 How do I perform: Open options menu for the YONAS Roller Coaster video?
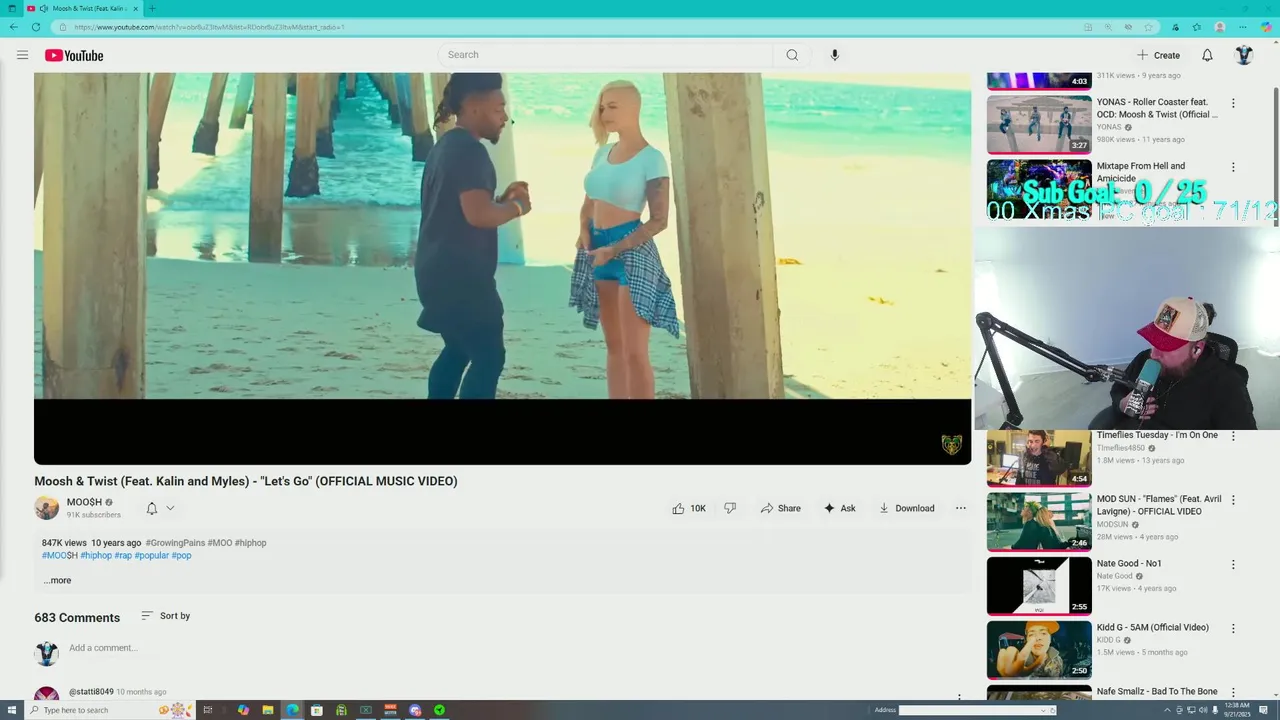pos(1233,103)
